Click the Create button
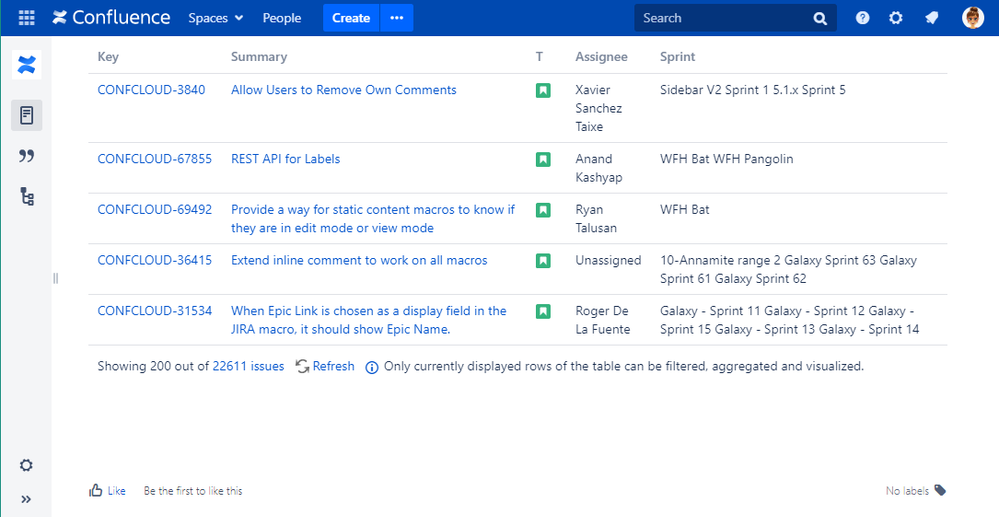The width and height of the screenshot is (999, 517). pos(351,18)
